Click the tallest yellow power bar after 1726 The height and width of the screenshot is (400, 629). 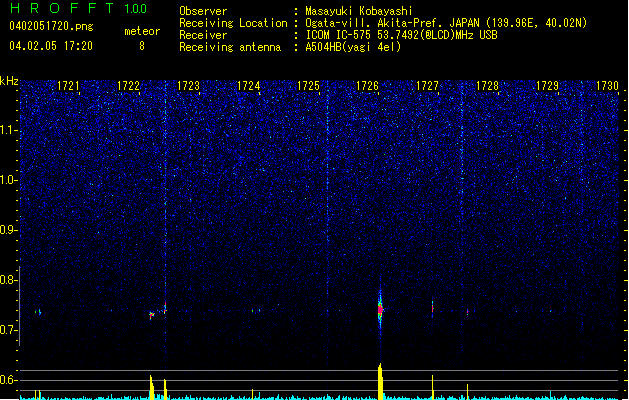click(x=380, y=382)
